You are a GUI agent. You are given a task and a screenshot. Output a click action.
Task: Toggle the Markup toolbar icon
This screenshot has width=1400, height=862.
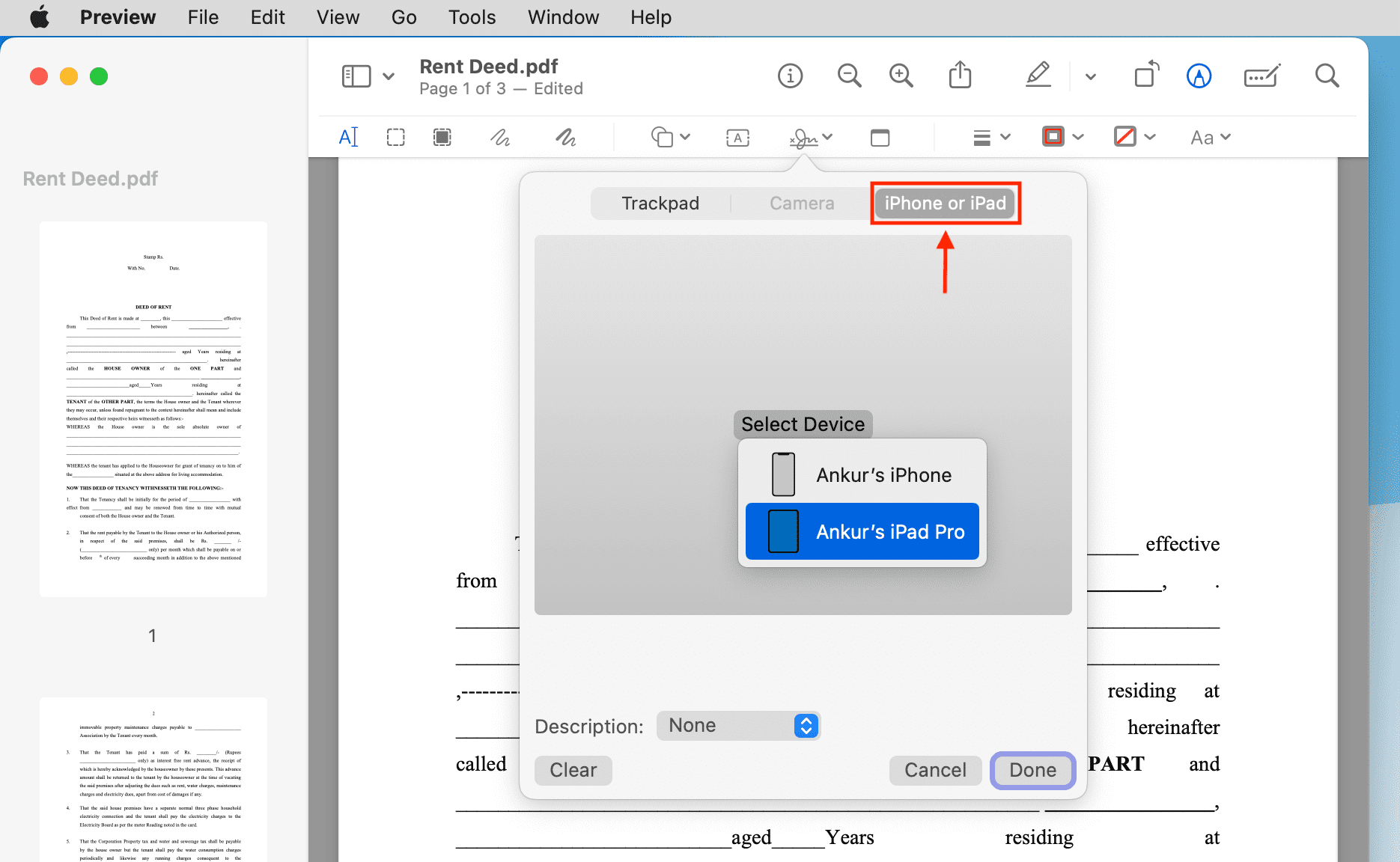pyautogui.click(x=1199, y=76)
